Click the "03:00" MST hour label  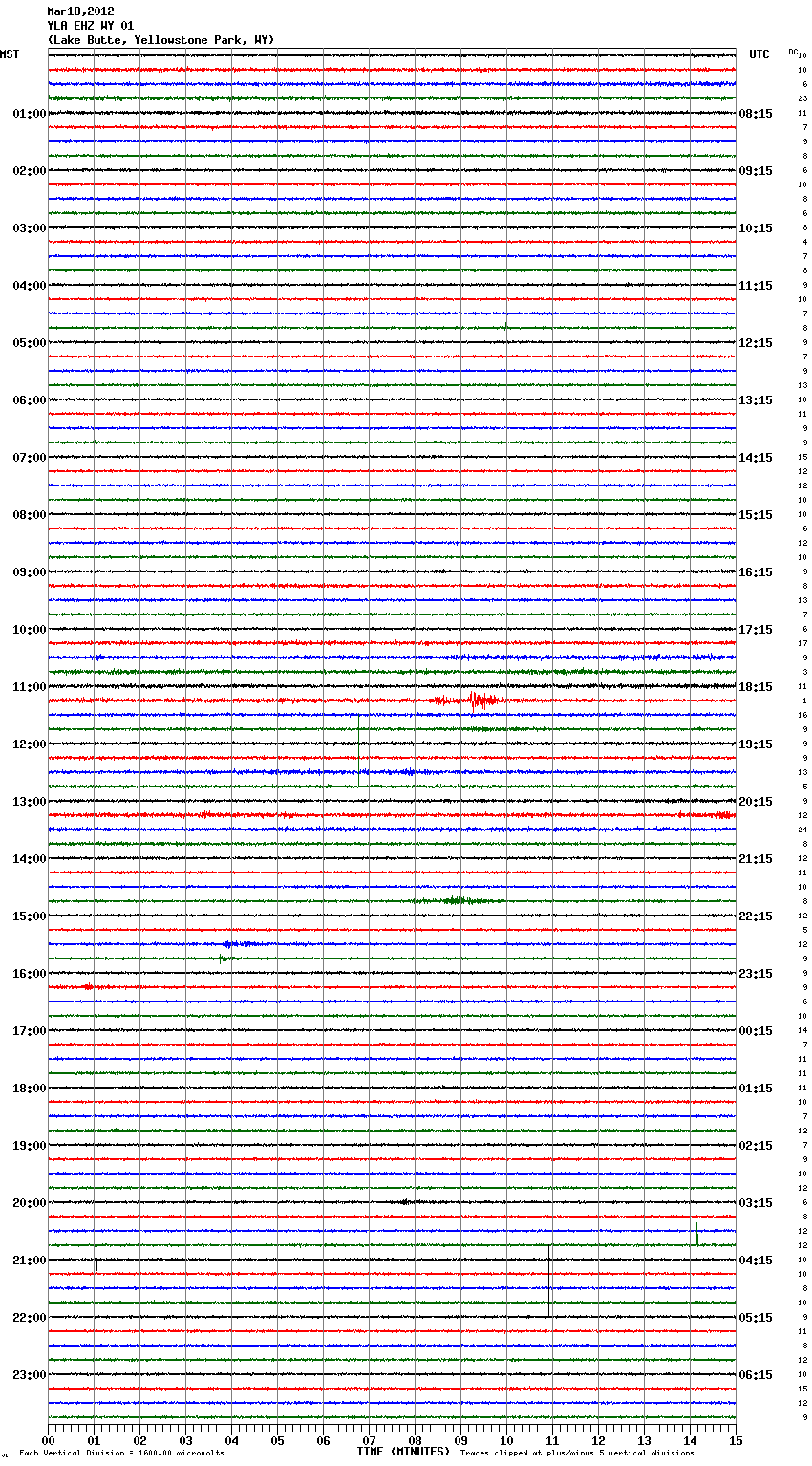click(30, 228)
